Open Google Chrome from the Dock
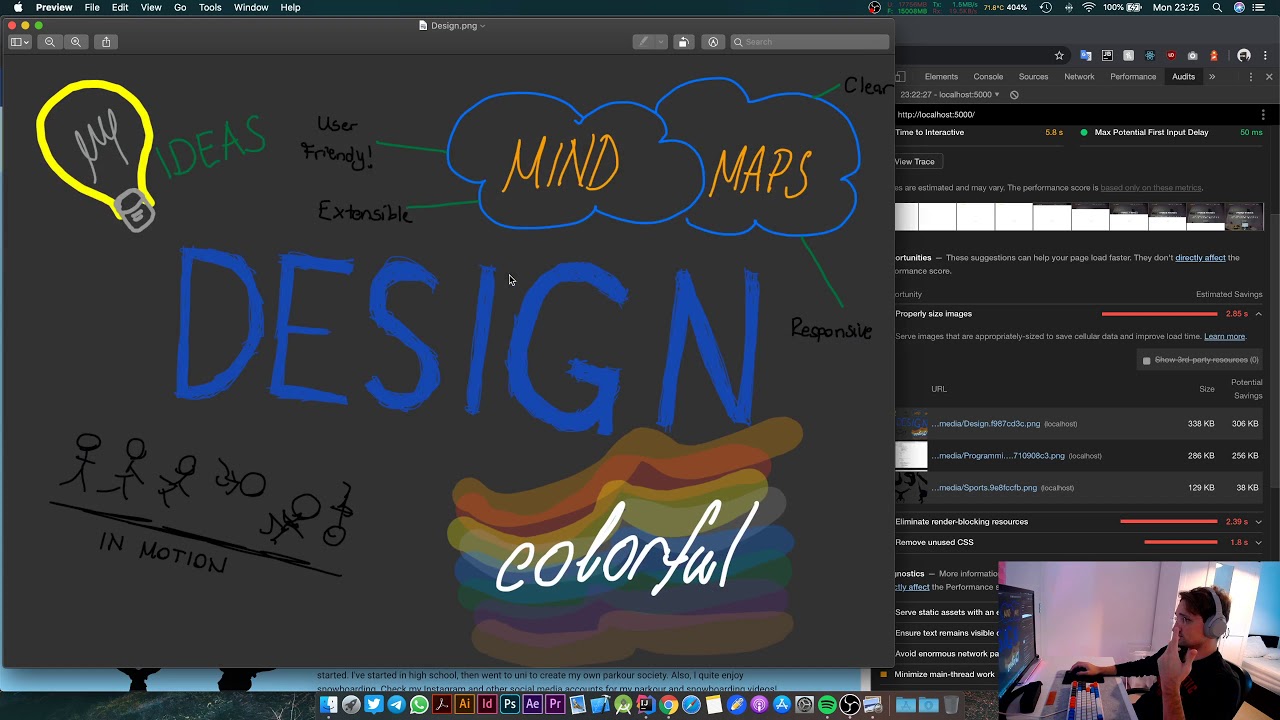The width and height of the screenshot is (1280, 720). (x=668, y=705)
